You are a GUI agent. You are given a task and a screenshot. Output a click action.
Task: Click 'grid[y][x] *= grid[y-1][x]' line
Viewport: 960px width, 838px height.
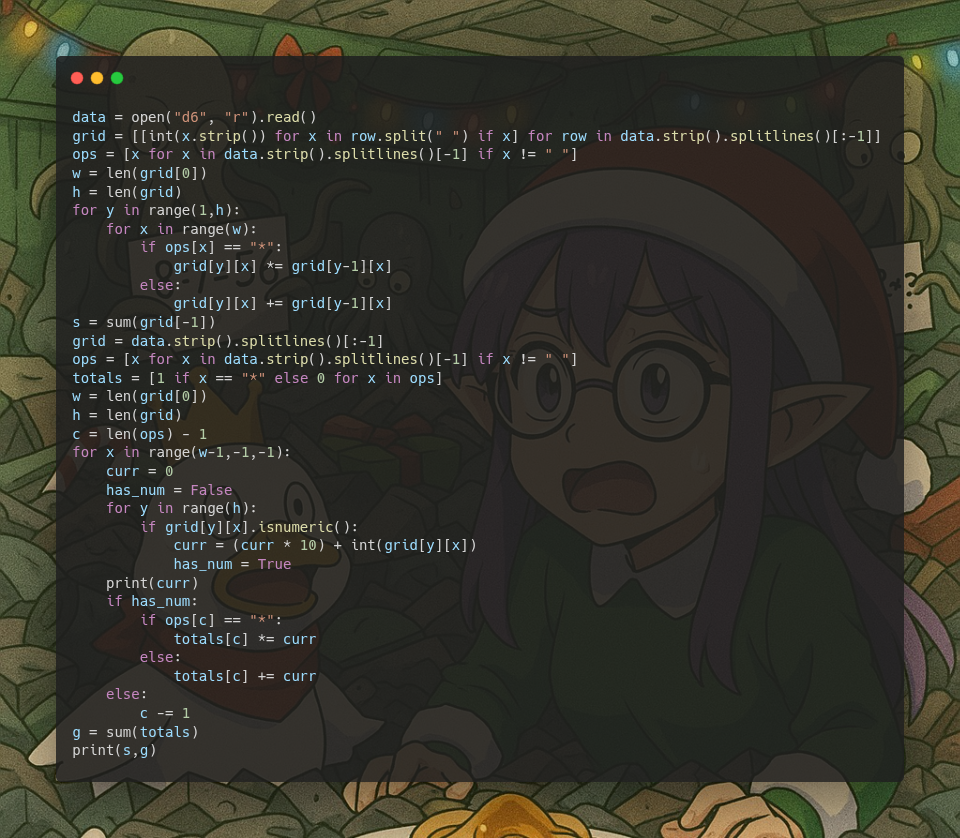click(x=282, y=266)
